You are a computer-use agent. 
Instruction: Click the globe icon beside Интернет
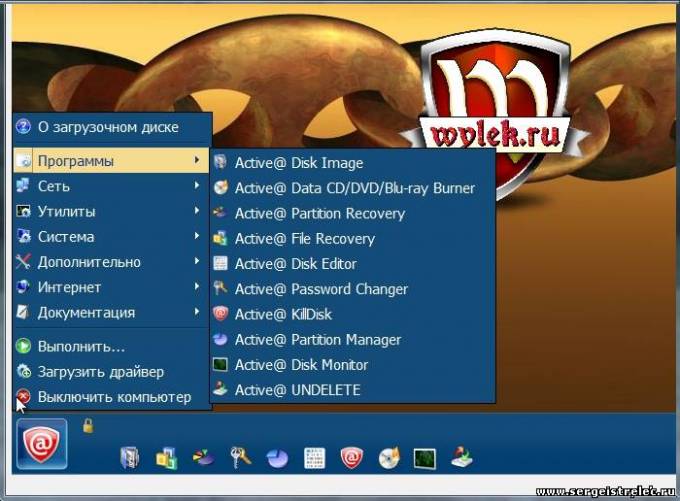point(23,286)
